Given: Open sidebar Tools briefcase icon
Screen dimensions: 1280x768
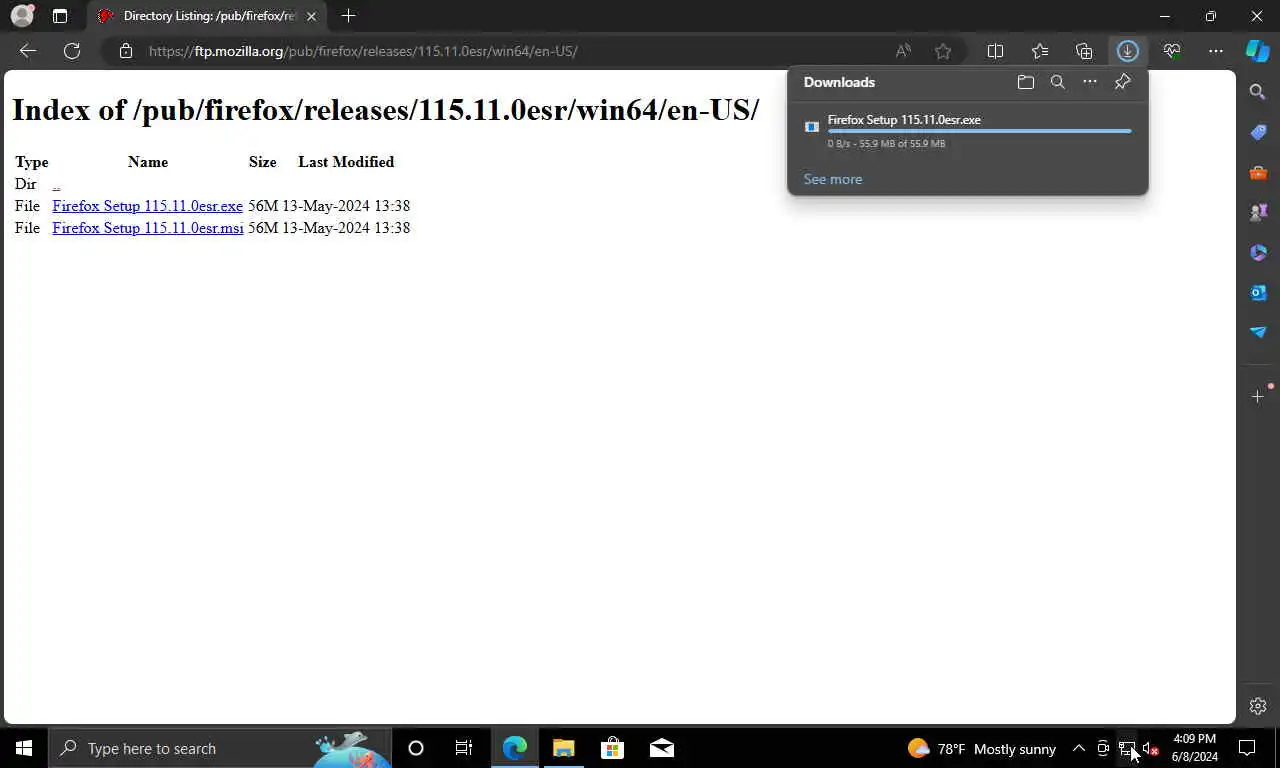Looking at the screenshot, I should coord(1258,172).
